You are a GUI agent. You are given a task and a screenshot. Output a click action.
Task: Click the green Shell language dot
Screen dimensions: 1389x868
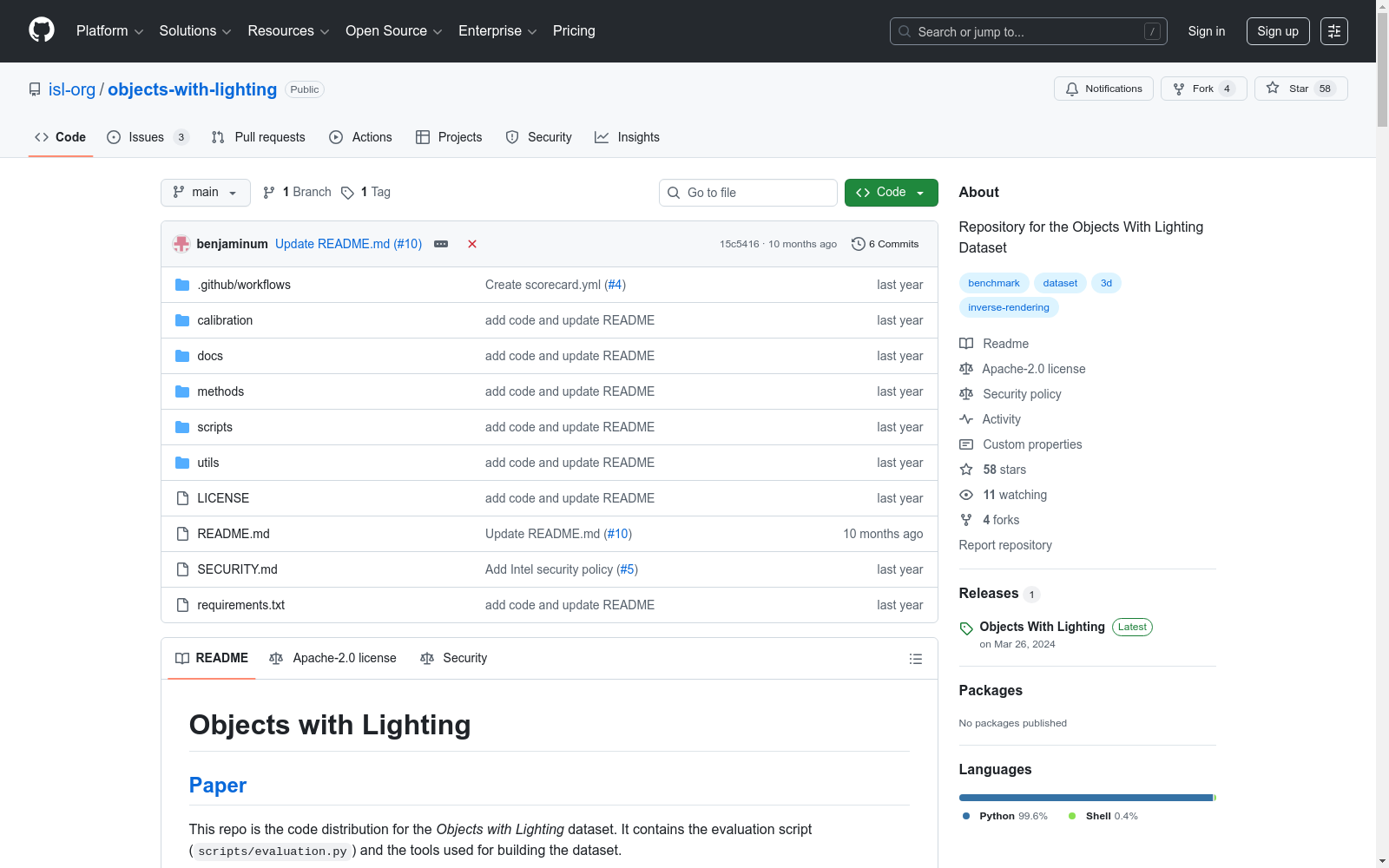[1072, 816]
